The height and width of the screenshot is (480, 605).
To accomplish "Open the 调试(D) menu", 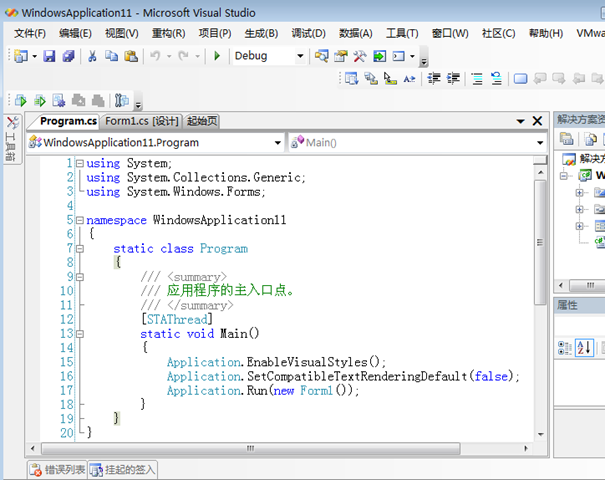I will (310, 33).
